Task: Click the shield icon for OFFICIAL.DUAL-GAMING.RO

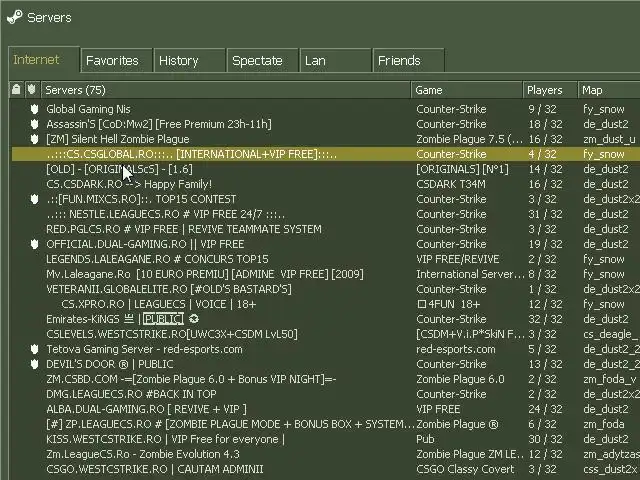Action: tap(34, 244)
